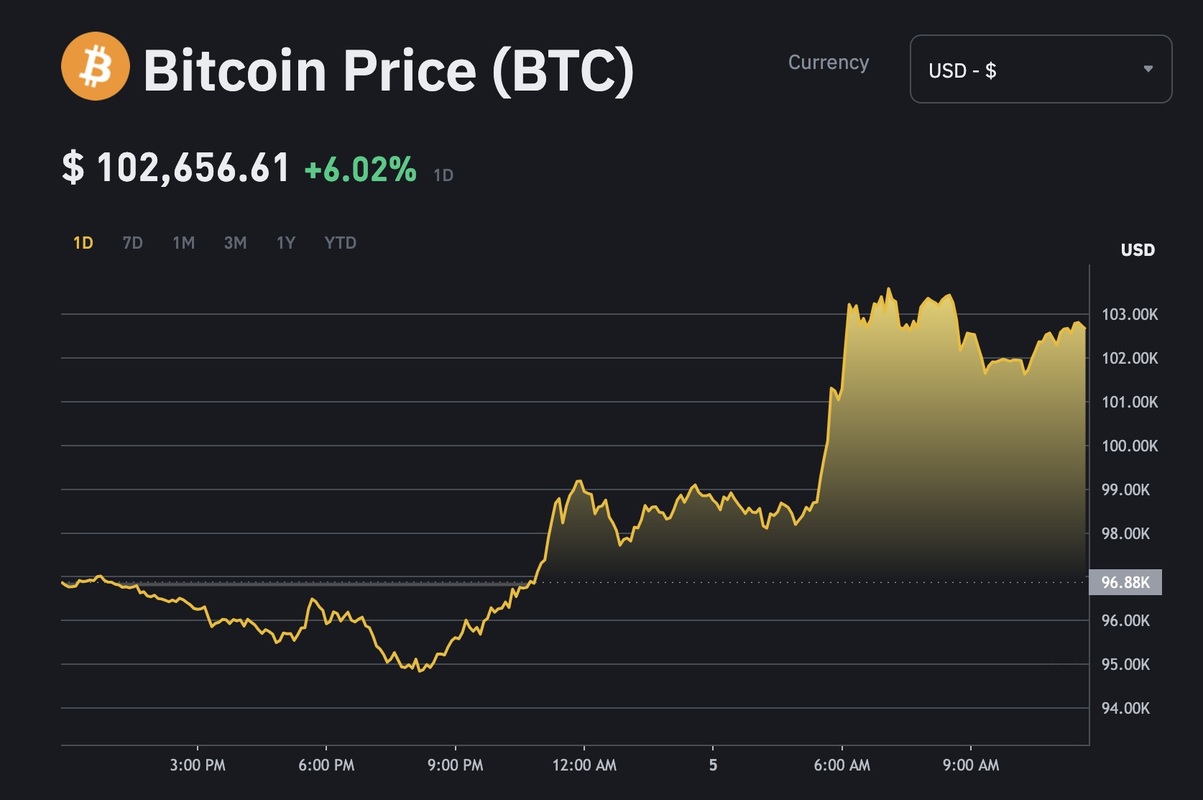Click the Currency label text
This screenshot has height=800, width=1203.
(x=828, y=62)
